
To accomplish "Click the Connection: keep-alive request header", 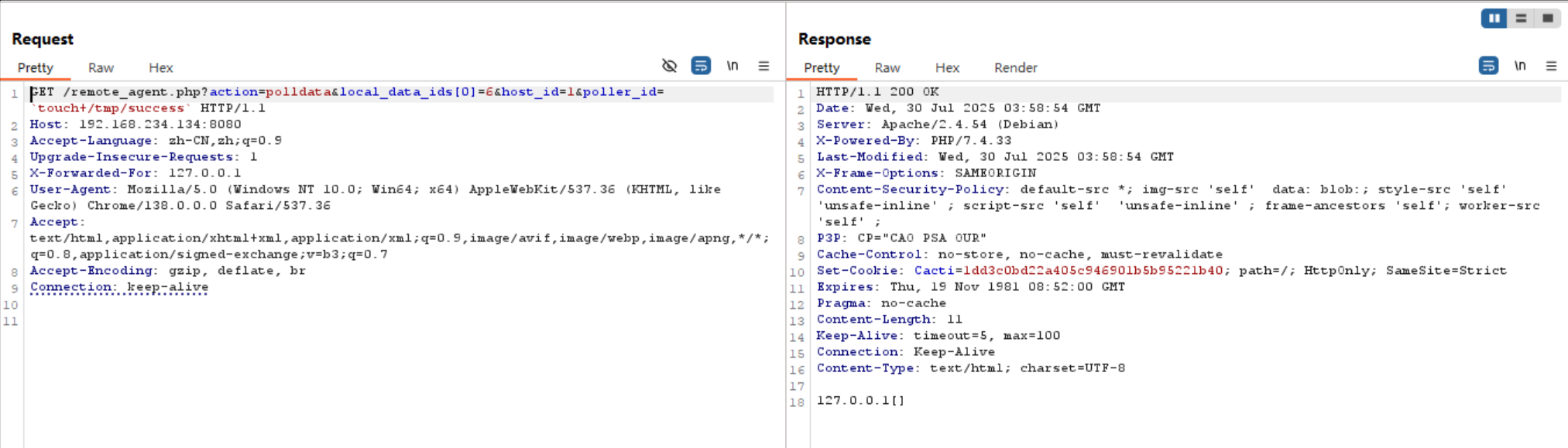I will 119,287.
